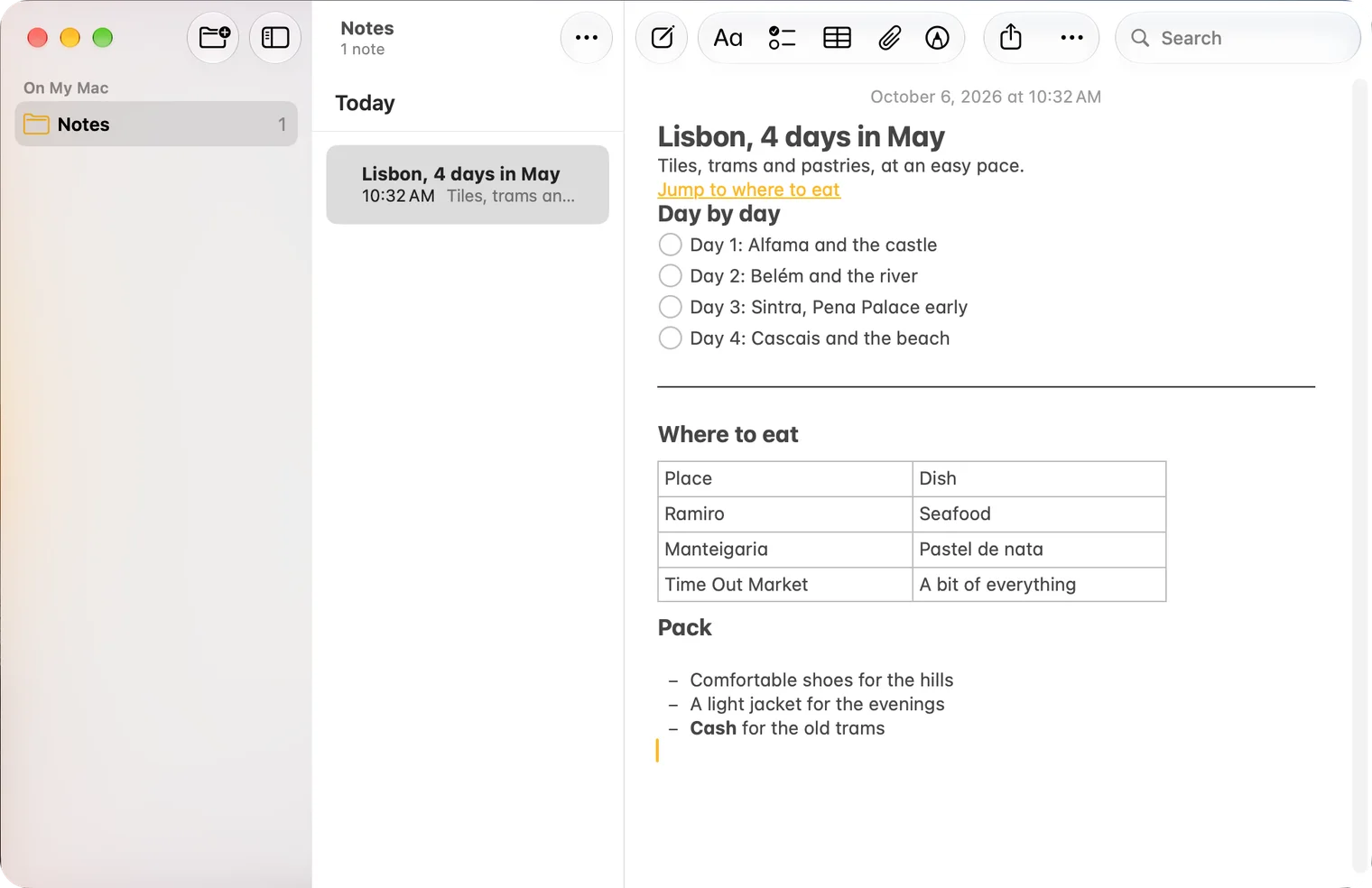Image resolution: width=1372 pixels, height=888 pixels.
Task: Click the Pack heading
Action: (684, 628)
